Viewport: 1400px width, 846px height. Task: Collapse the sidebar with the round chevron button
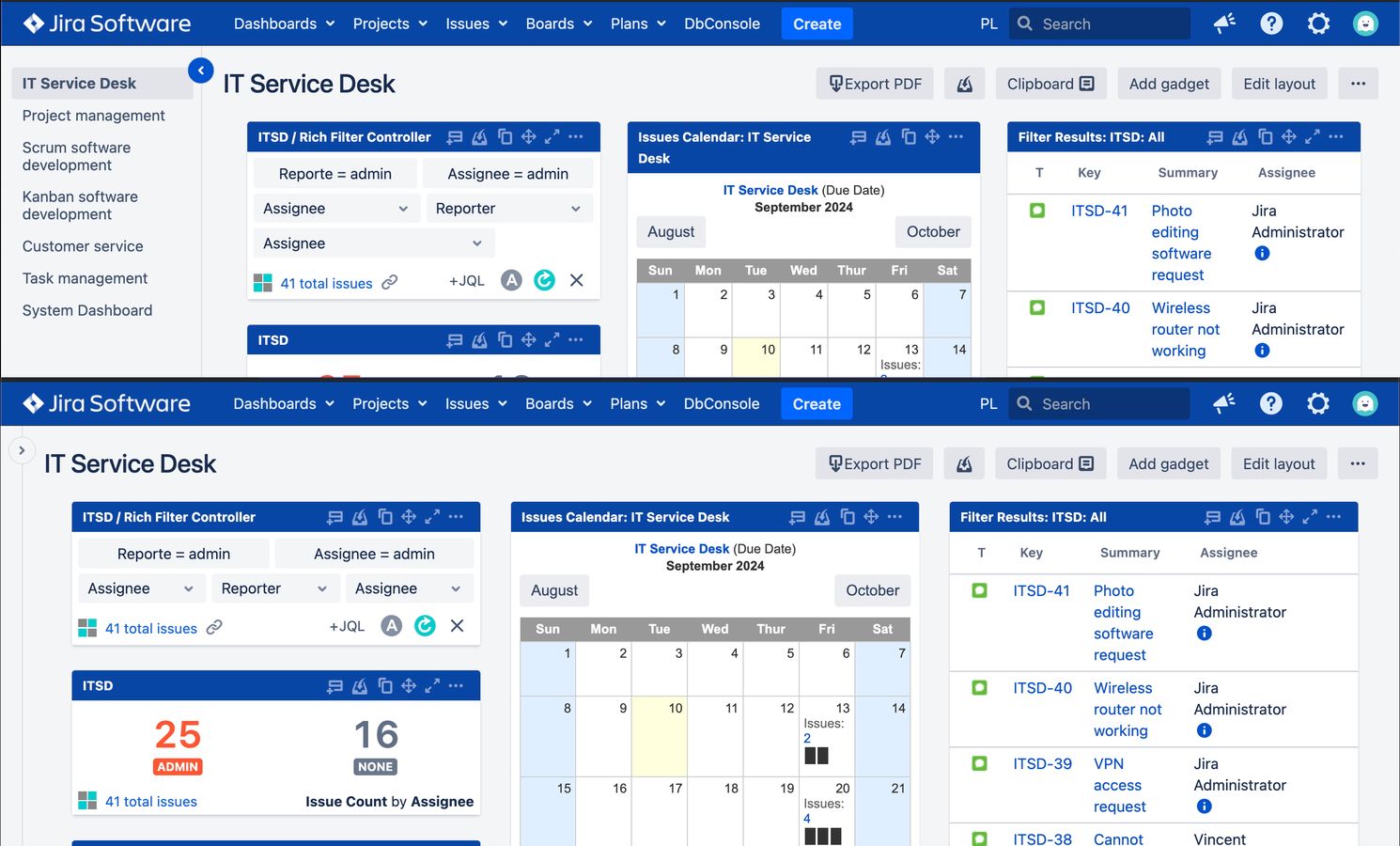(x=200, y=70)
